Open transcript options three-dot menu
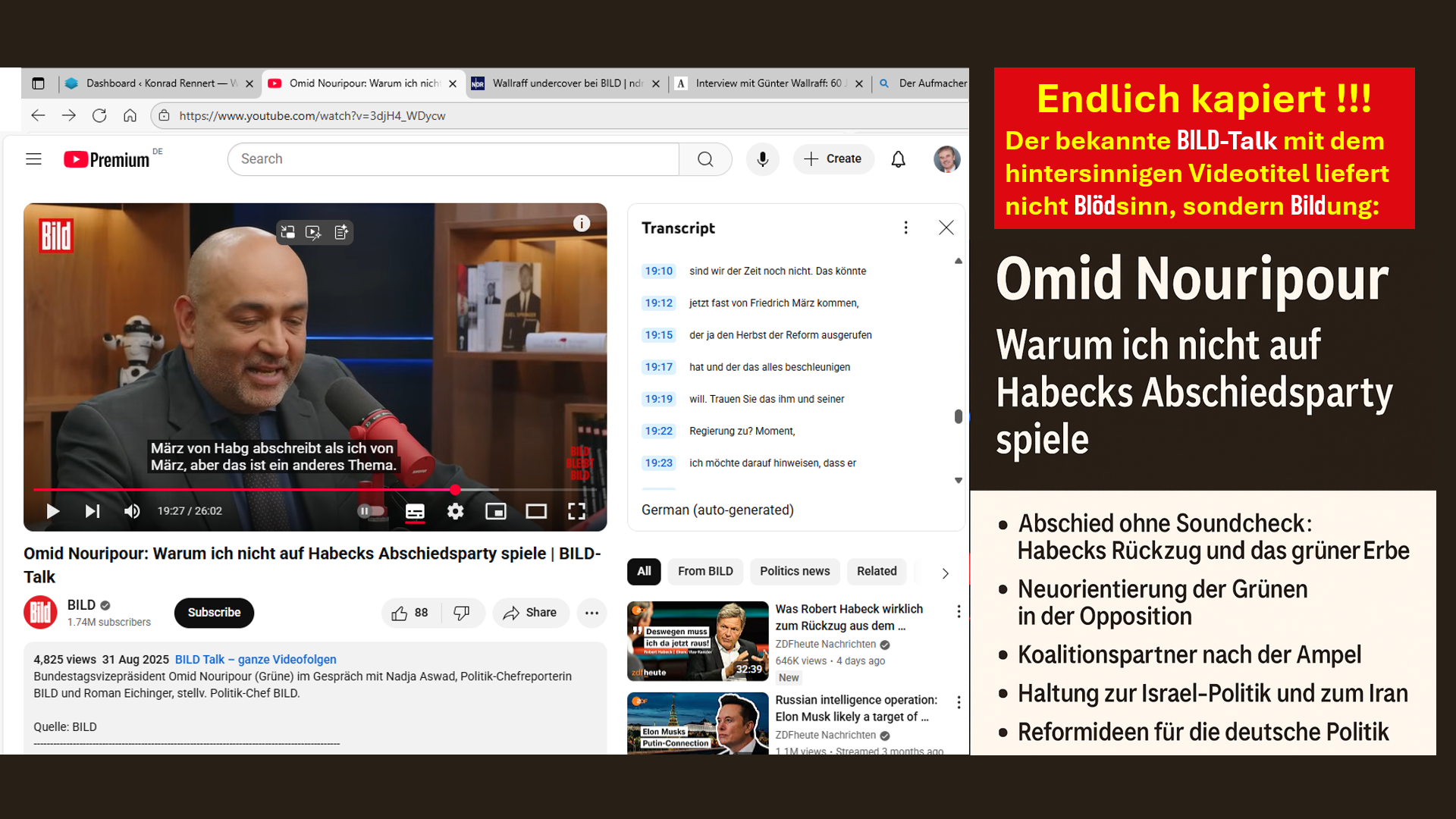Screen dimensions: 1456x819 [x=905, y=227]
